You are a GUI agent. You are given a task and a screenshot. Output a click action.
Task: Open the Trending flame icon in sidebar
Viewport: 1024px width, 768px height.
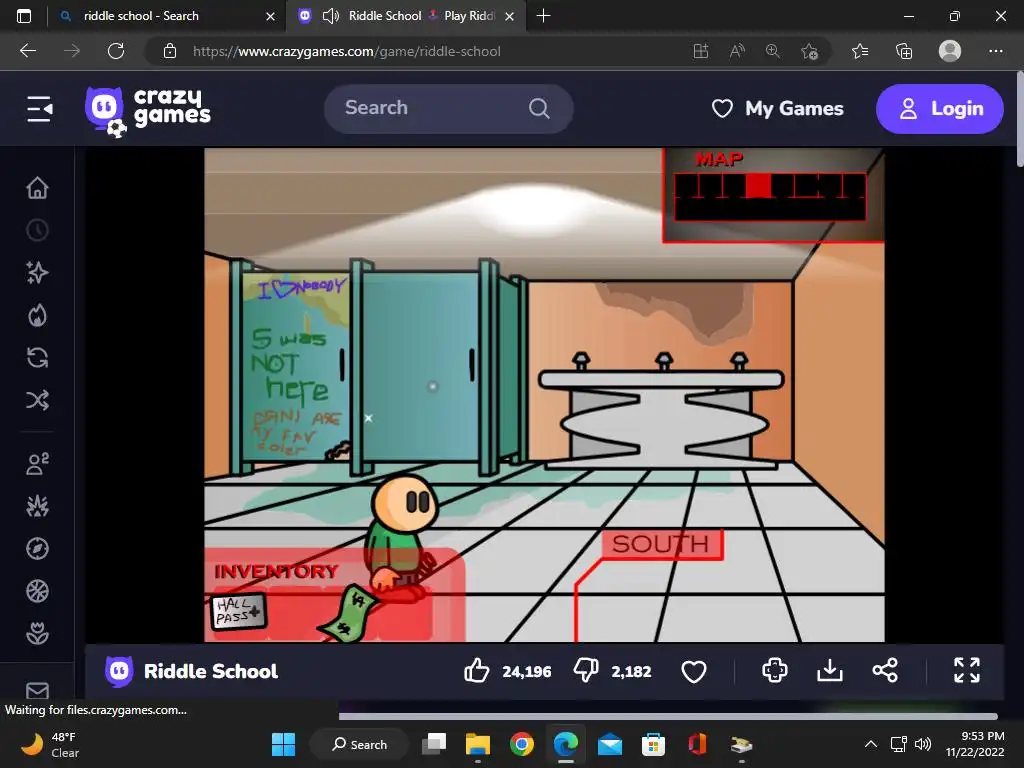(37, 315)
